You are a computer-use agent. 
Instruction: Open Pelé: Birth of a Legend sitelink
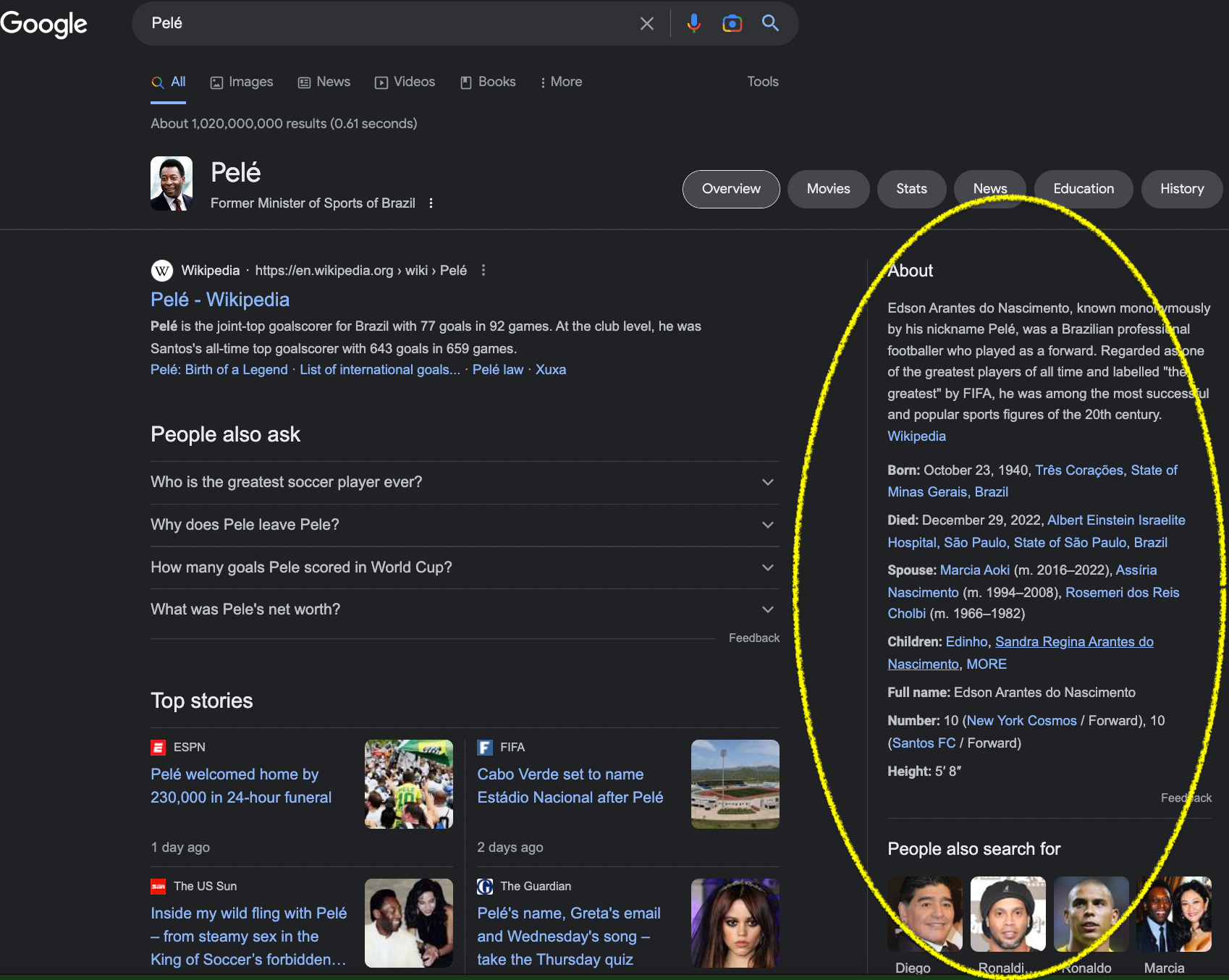(219, 370)
